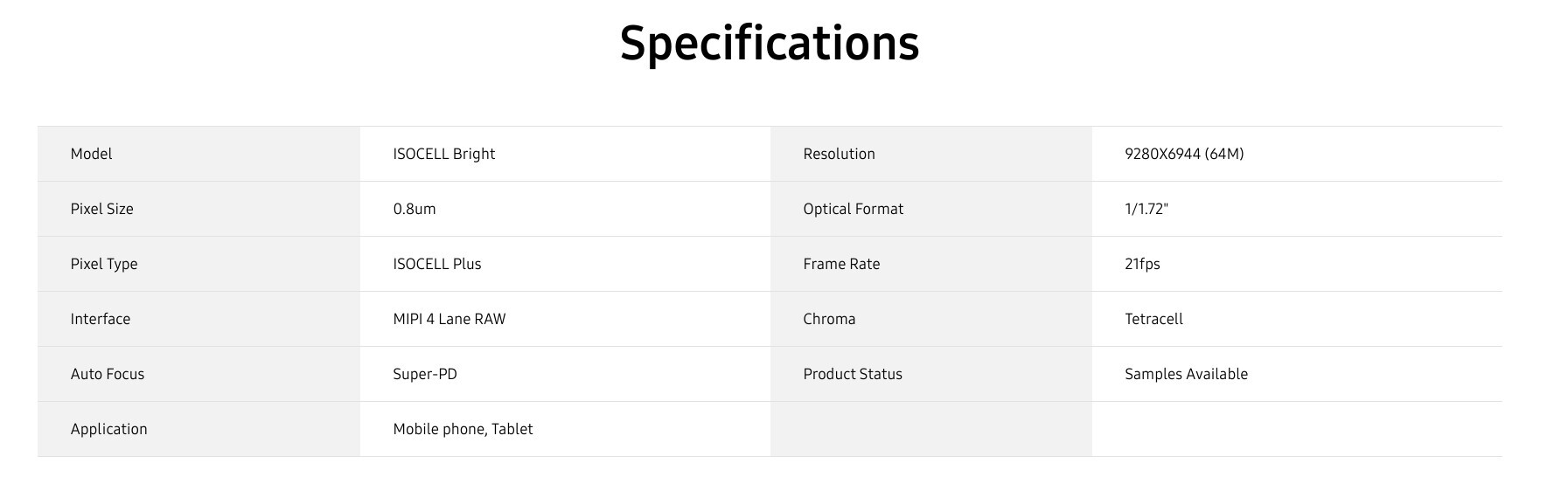
Task: Select the Mobile phone, Tablet value
Action: pyautogui.click(x=463, y=429)
